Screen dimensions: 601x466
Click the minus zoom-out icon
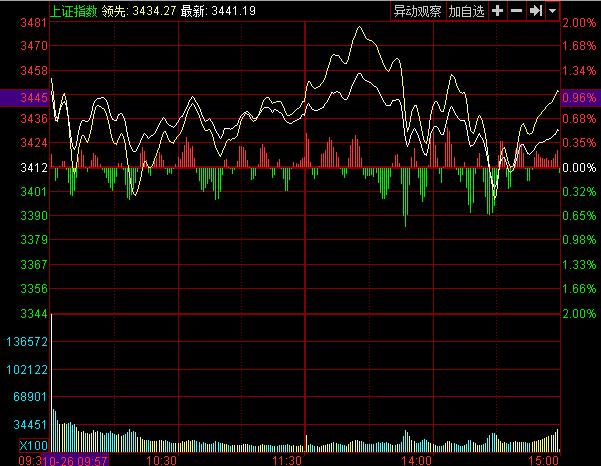(516, 11)
